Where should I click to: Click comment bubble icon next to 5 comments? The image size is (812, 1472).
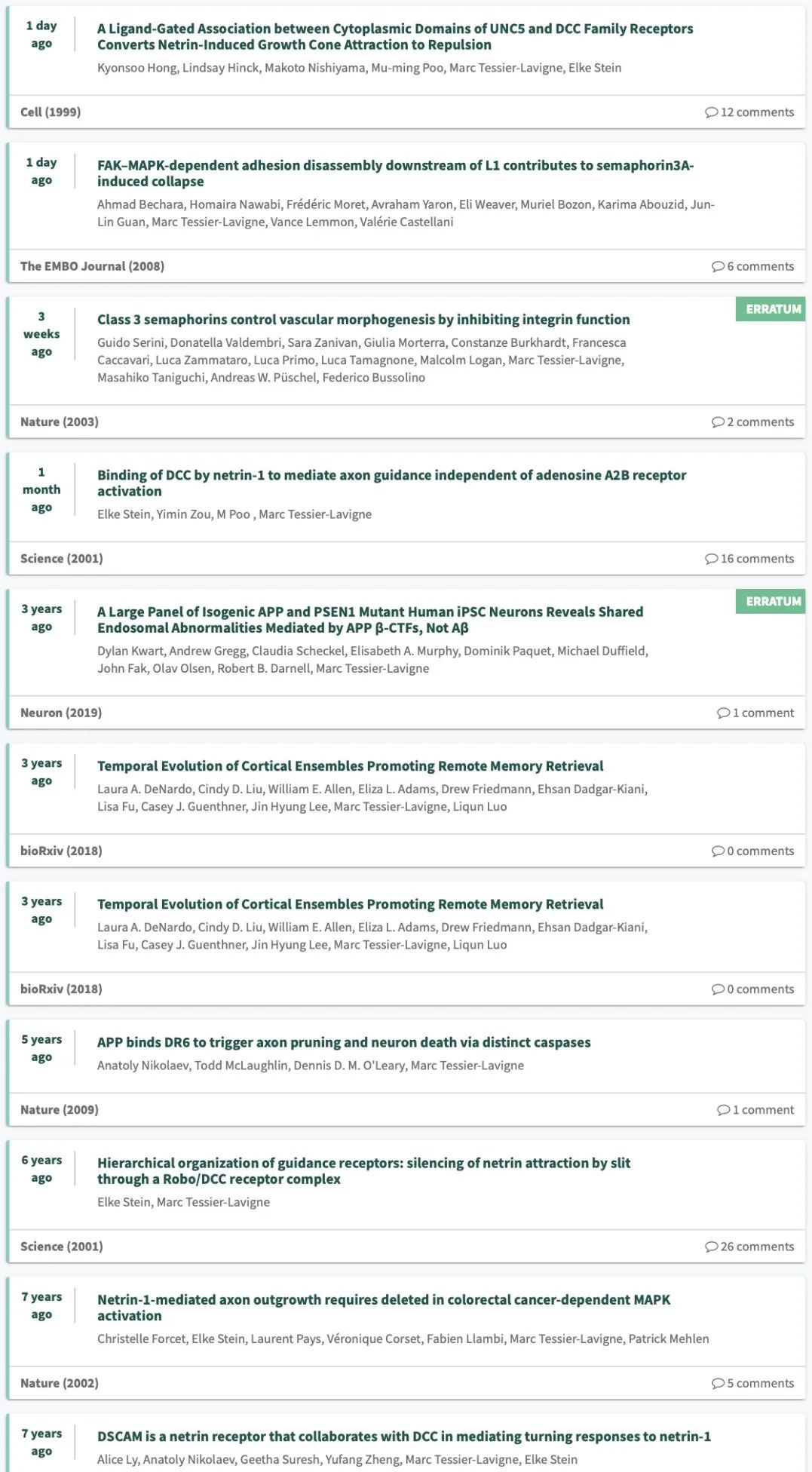point(718,1383)
